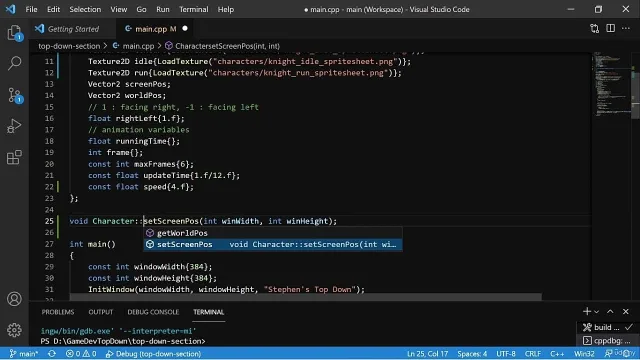The height and width of the screenshot is (360, 640).
Task: Open the OUTPUT panel tab
Action: coord(100,312)
